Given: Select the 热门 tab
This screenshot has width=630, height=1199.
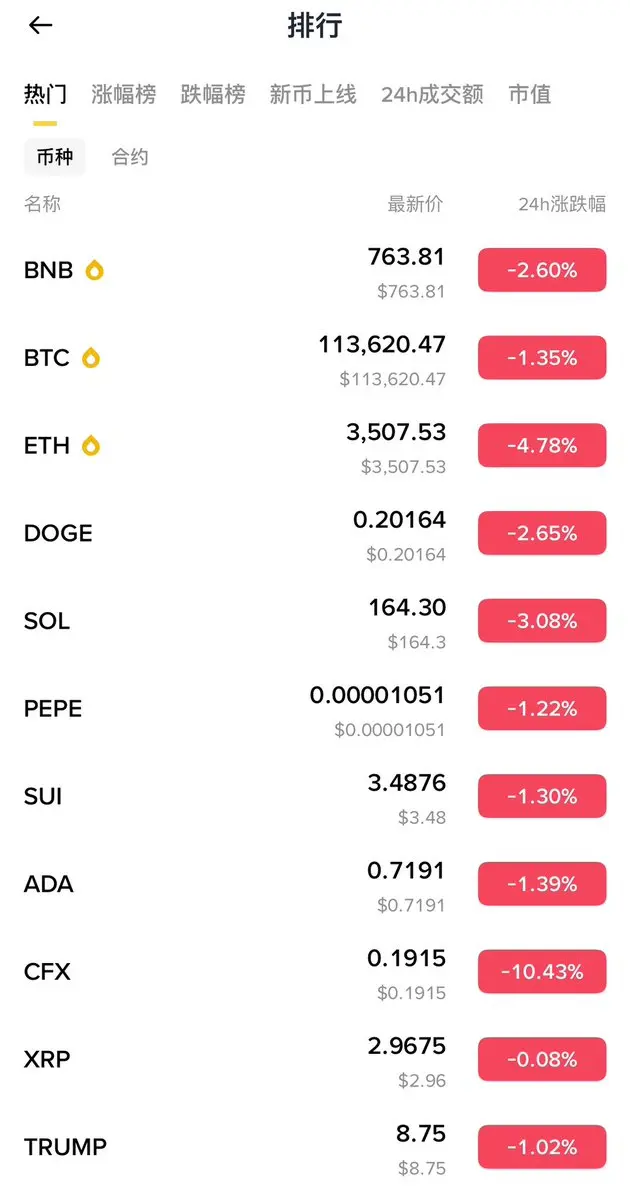Looking at the screenshot, I should point(45,95).
